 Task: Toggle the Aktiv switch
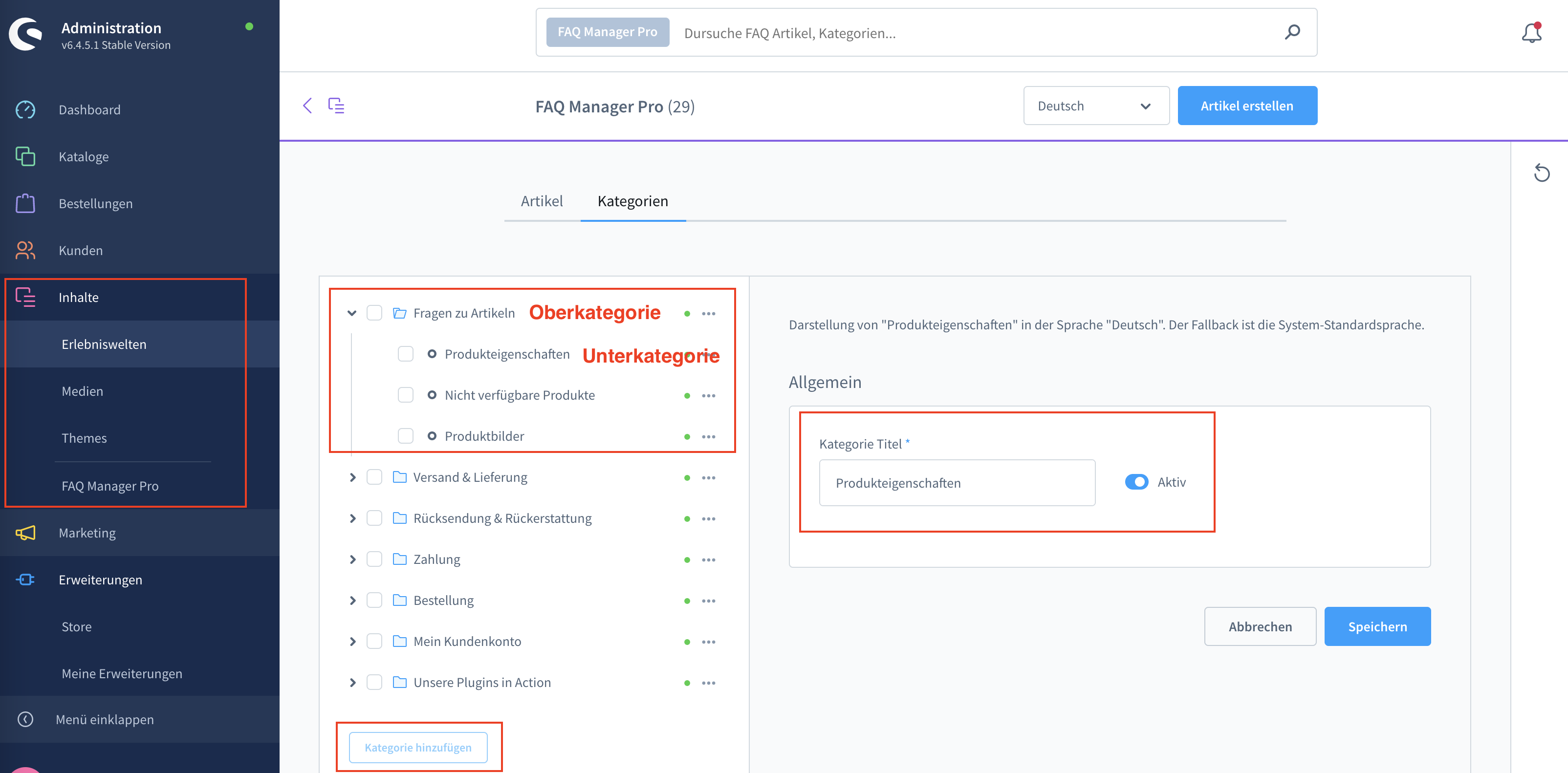point(1136,482)
